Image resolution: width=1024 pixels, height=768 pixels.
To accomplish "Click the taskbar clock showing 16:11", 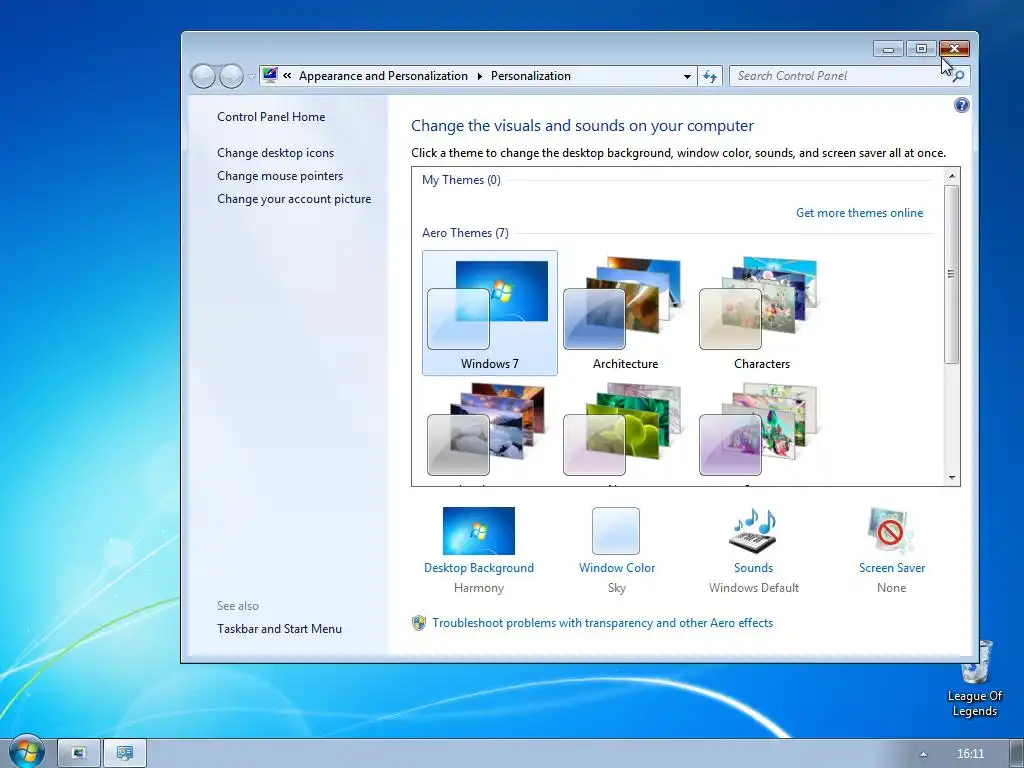I will (970, 754).
